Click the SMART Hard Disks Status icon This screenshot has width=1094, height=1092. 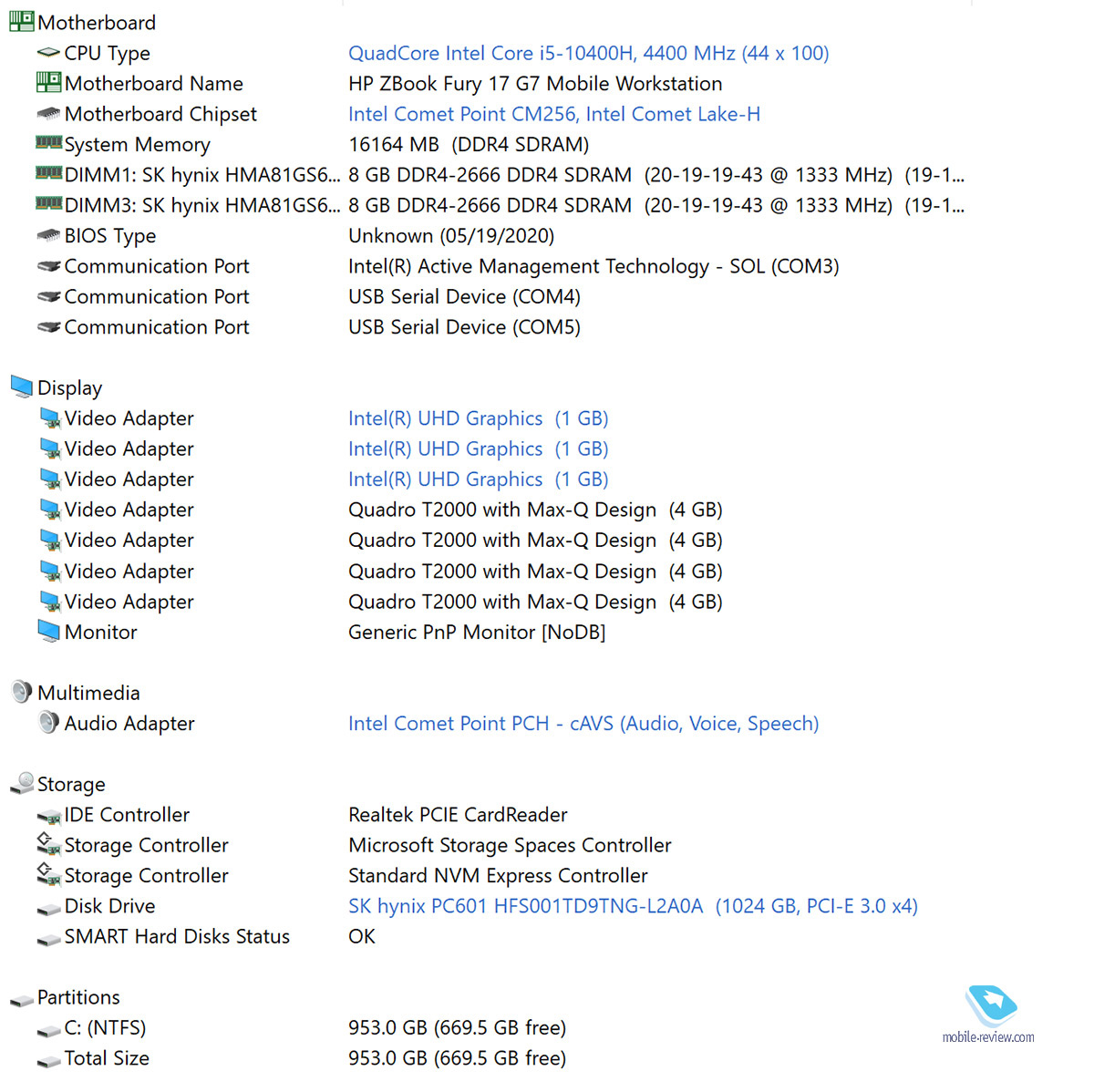48,939
